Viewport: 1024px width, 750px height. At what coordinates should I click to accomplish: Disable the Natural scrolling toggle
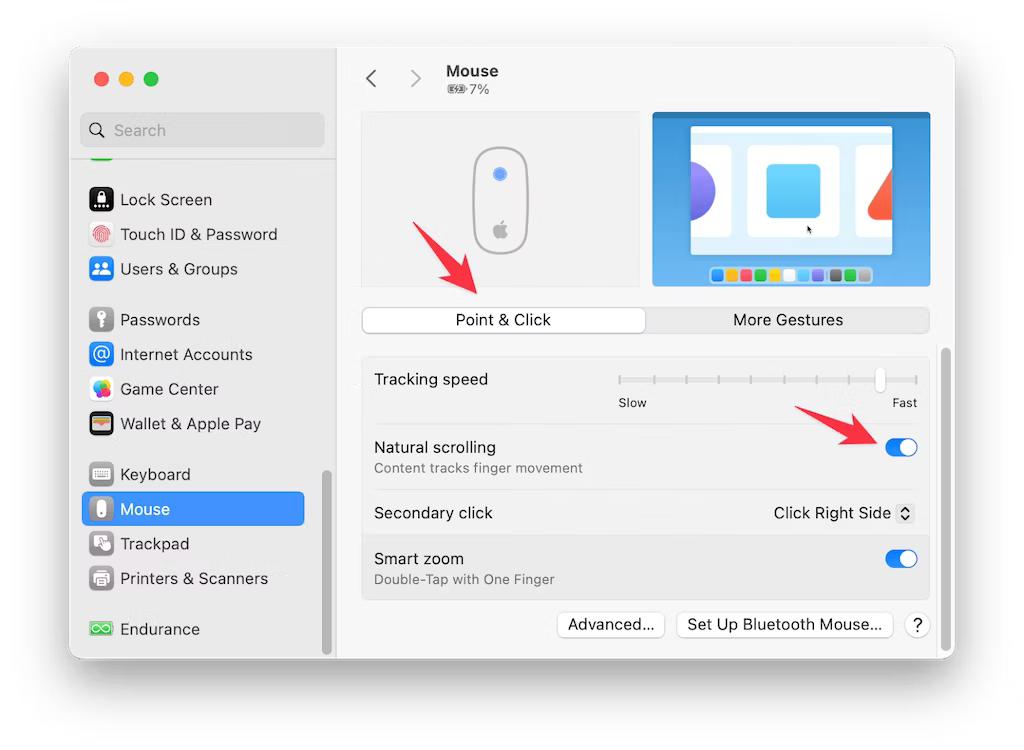(900, 448)
